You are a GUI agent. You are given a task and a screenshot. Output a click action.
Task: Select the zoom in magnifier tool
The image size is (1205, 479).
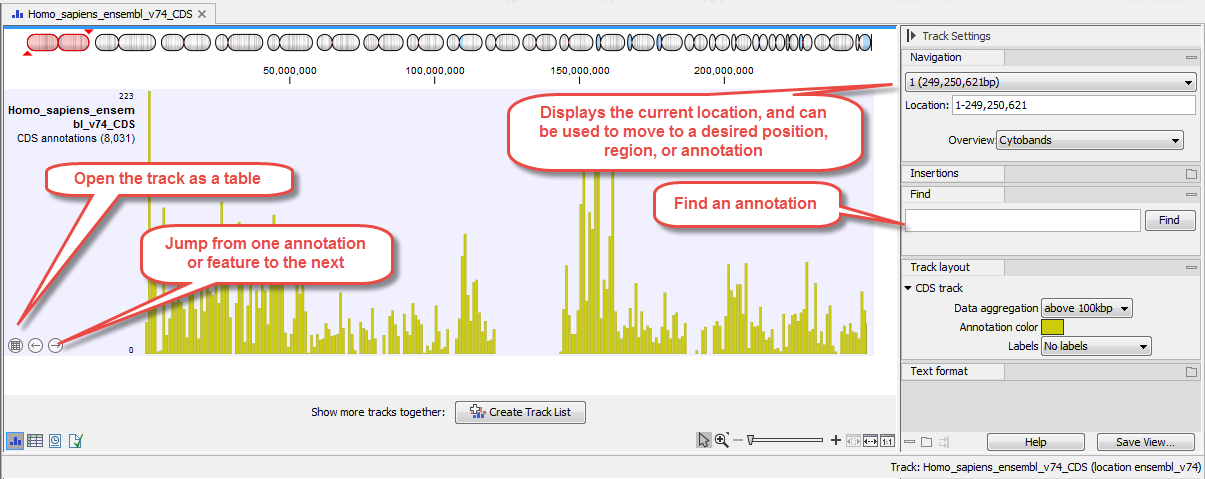pyautogui.click(x=721, y=440)
